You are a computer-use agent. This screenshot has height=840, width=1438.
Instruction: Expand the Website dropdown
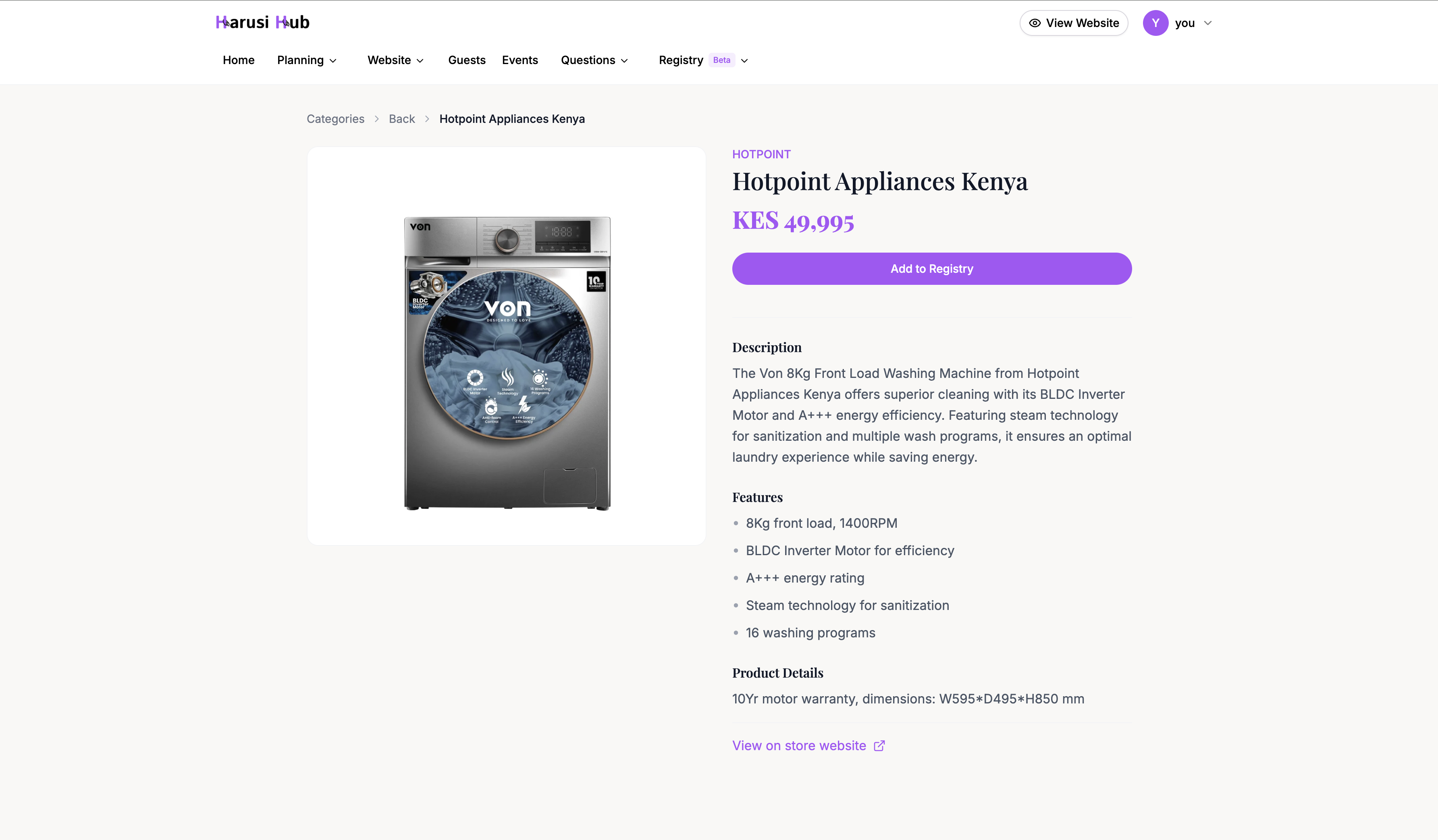tap(395, 60)
